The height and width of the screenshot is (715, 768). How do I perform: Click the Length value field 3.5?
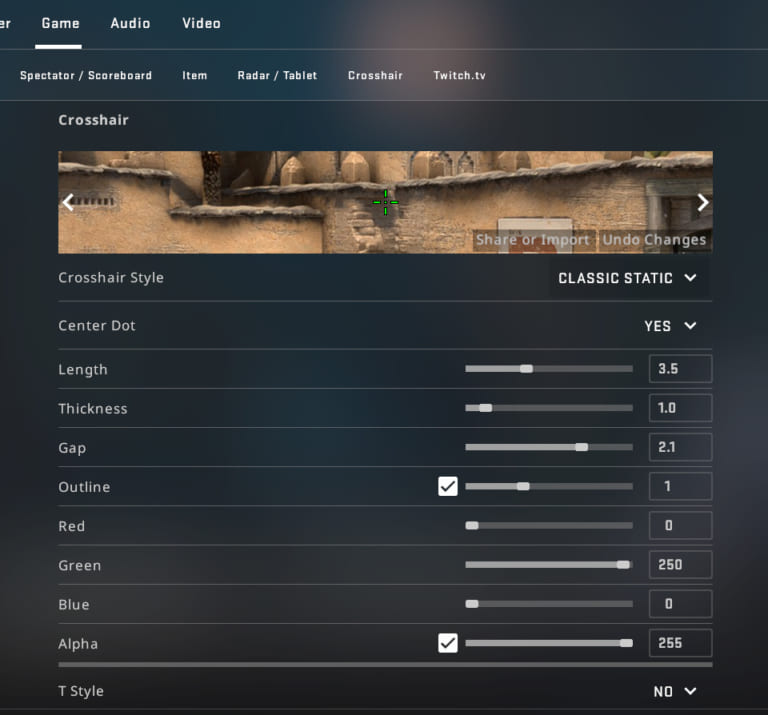[x=680, y=369]
